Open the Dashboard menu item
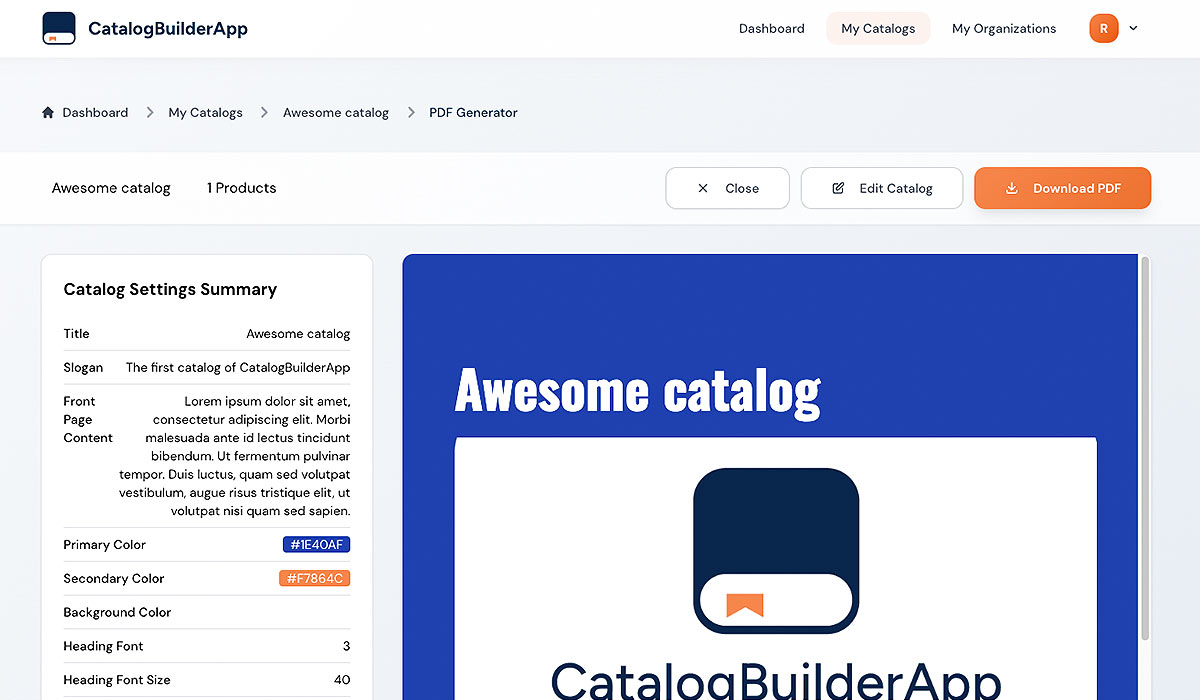This screenshot has height=700, width=1200. click(x=771, y=28)
